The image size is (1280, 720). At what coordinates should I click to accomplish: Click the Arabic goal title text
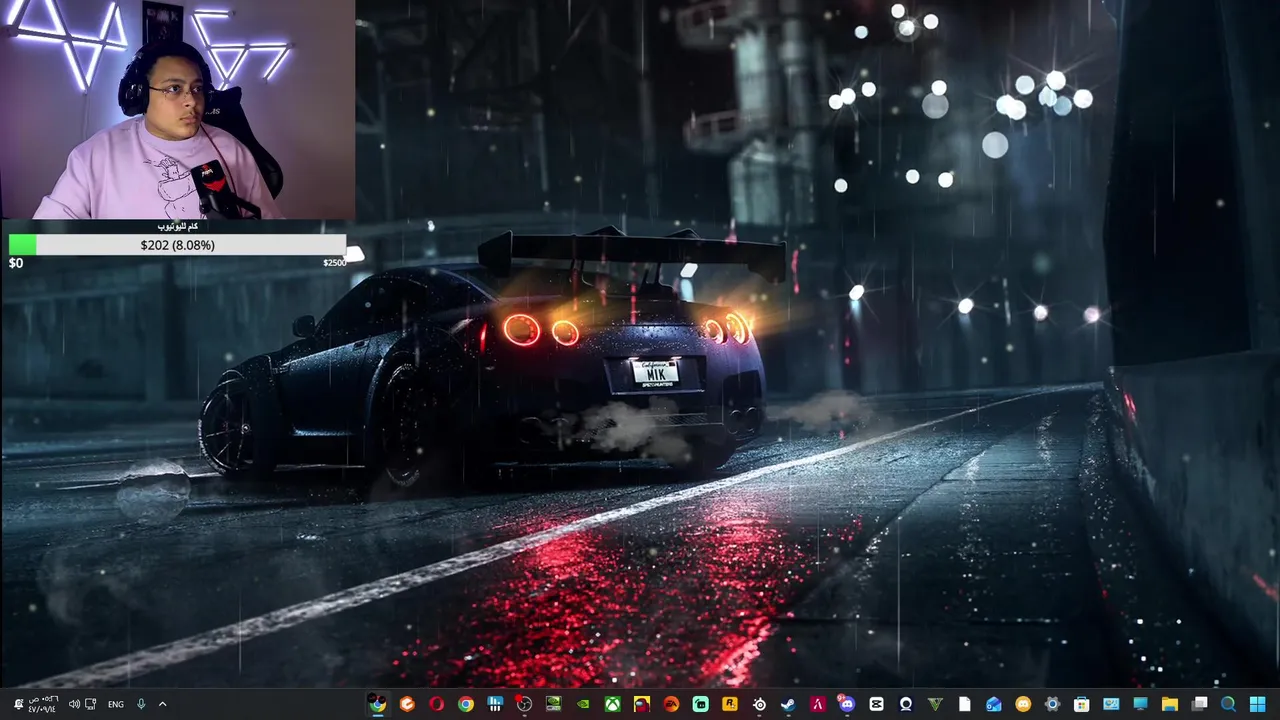pyautogui.click(x=177, y=227)
